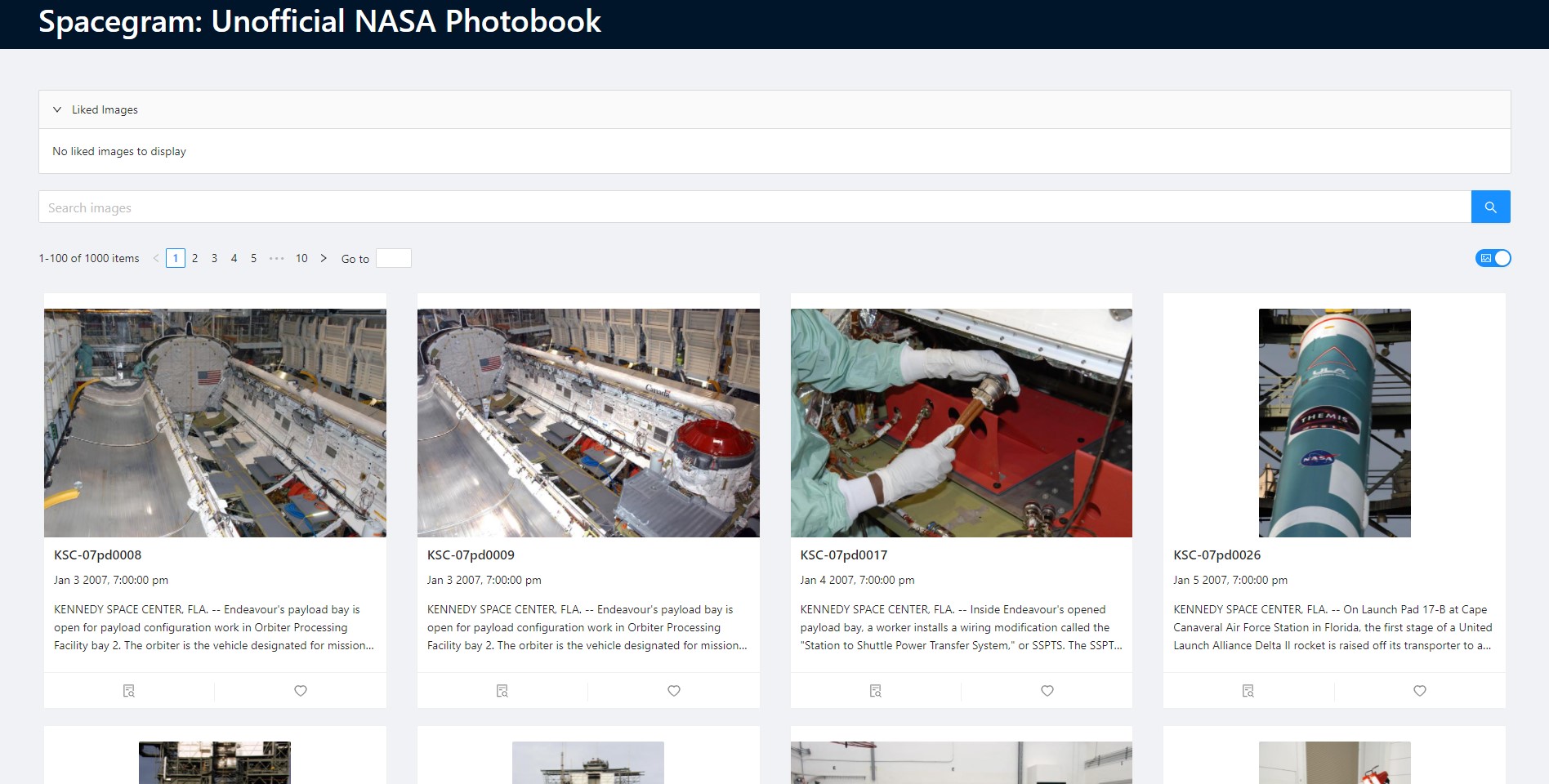Like the KSC-07pd0008 image with heart
The height and width of the screenshot is (784, 1549).
pyautogui.click(x=301, y=691)
